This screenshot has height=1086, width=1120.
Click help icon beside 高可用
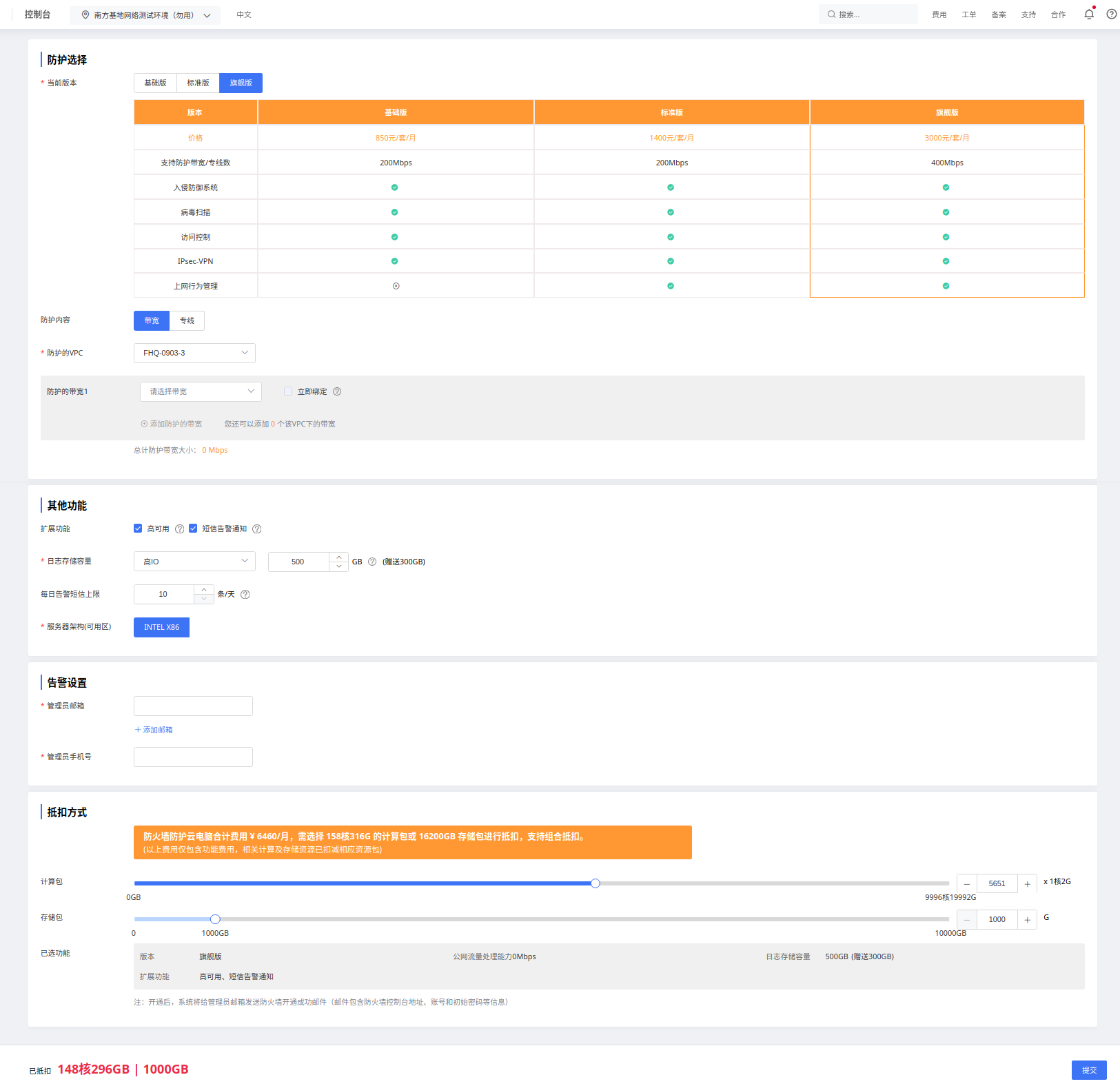pyautogui.click(x=180, y=529)
